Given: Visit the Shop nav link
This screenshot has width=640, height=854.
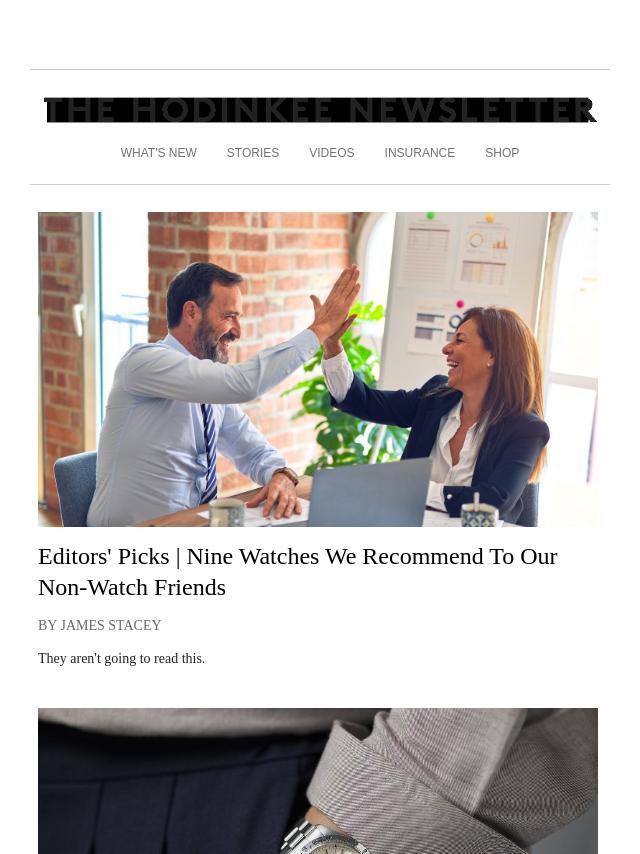Looking at the screenshot, I should coord(502,153).
